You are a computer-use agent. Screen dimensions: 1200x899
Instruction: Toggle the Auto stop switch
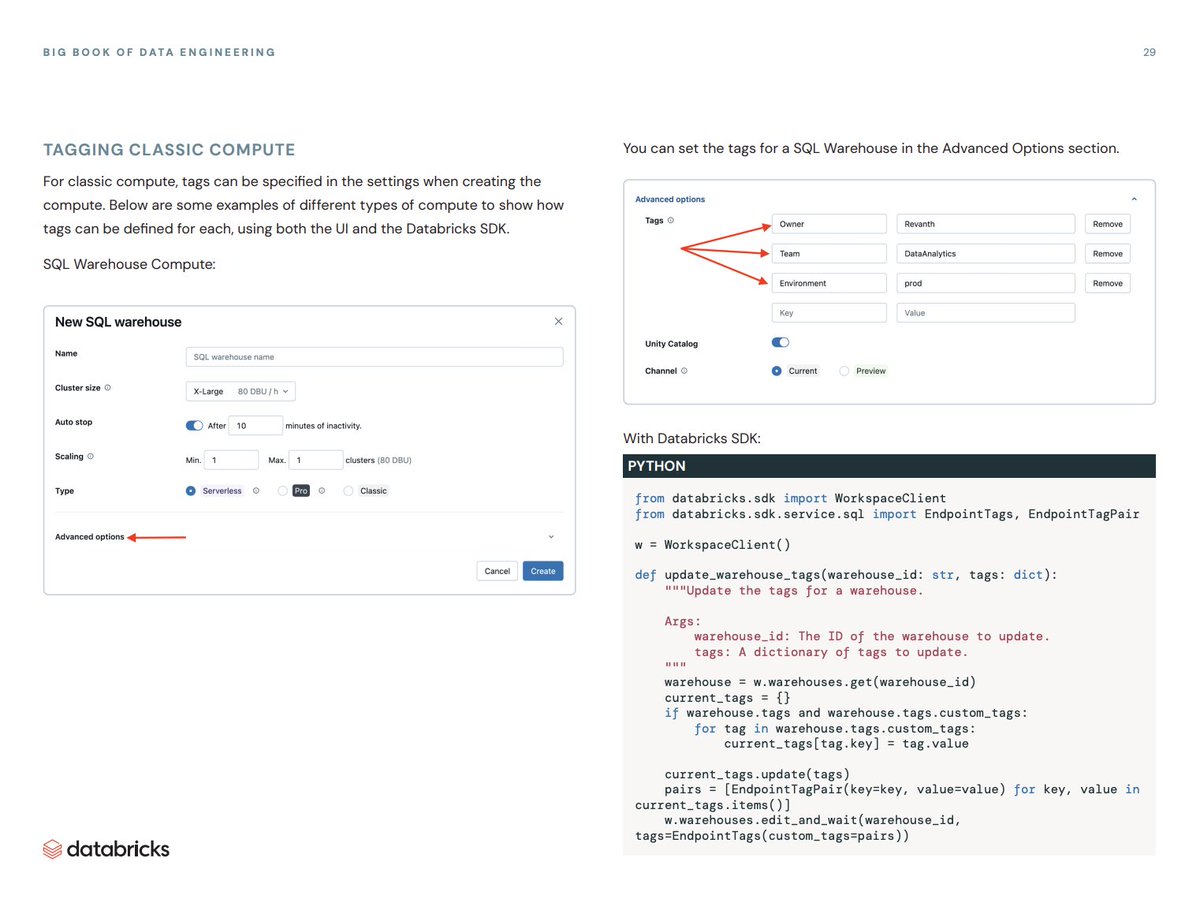(194, 424)
